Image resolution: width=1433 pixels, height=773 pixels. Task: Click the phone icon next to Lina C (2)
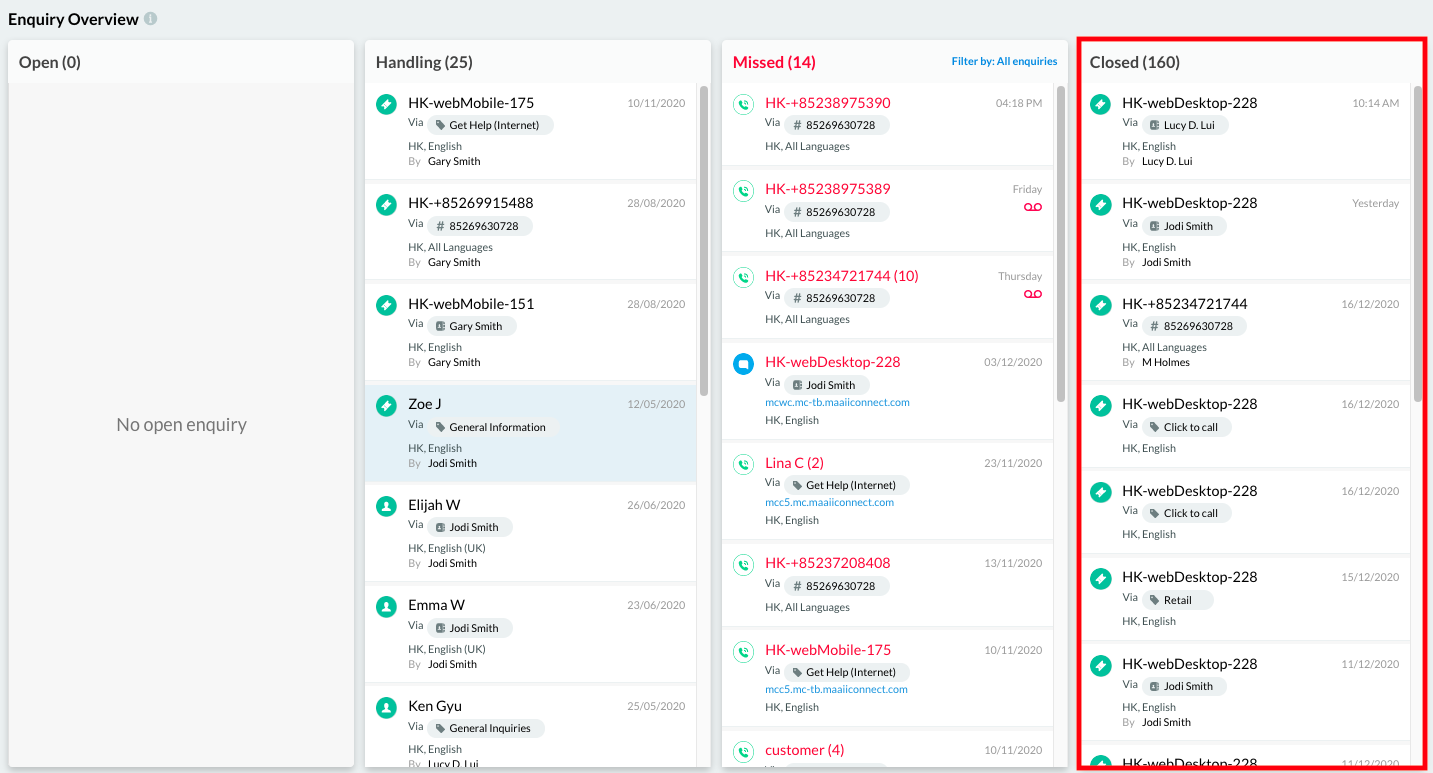point(743,464)
